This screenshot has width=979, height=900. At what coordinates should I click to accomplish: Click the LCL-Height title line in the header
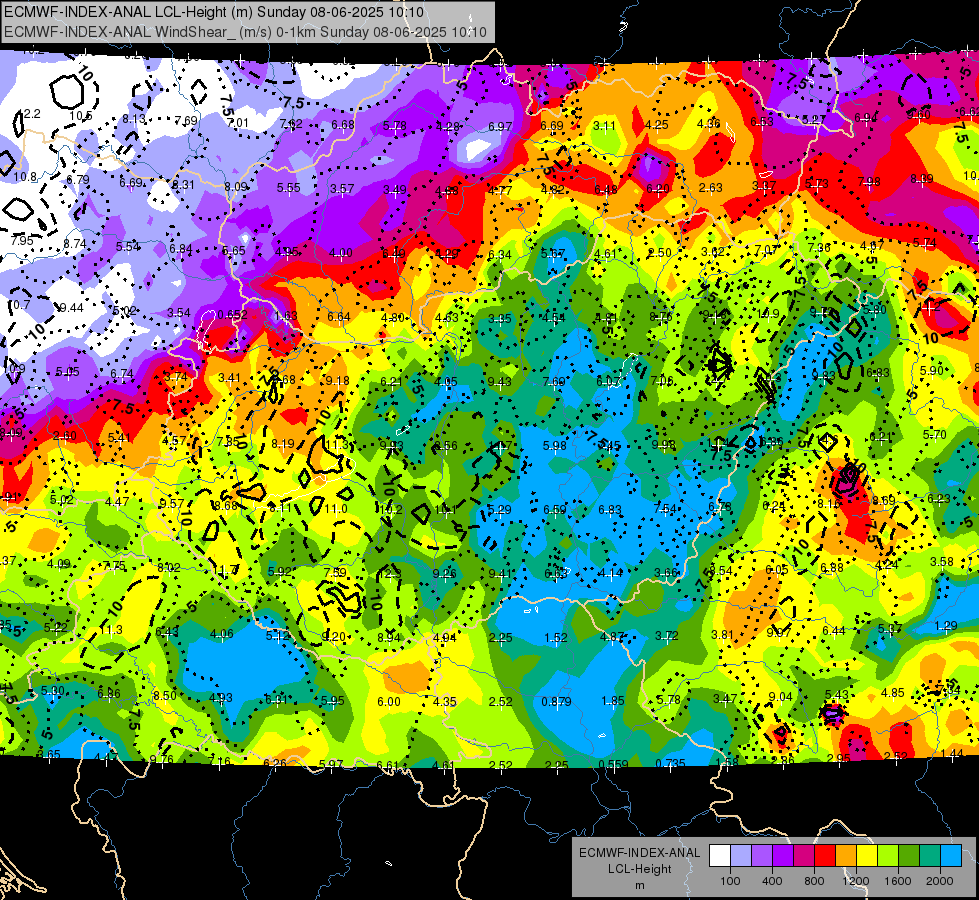[x=214, y=12]
